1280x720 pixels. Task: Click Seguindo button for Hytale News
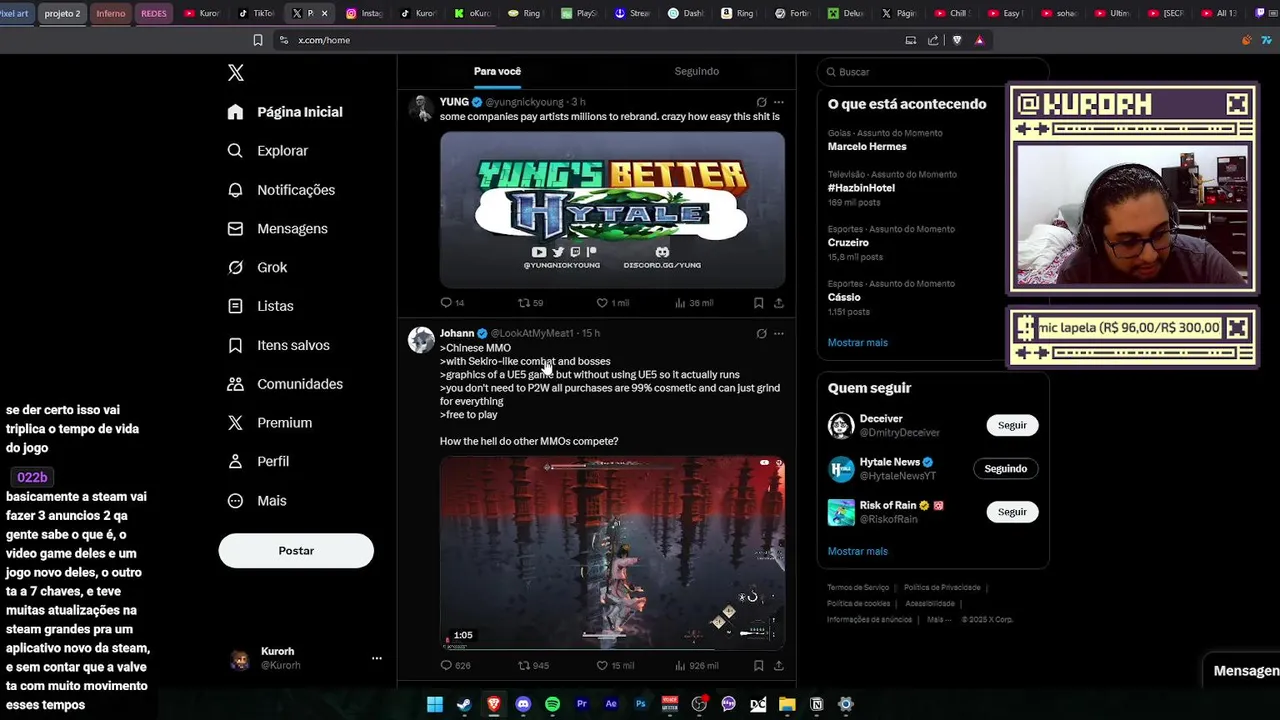(1005, 469)
